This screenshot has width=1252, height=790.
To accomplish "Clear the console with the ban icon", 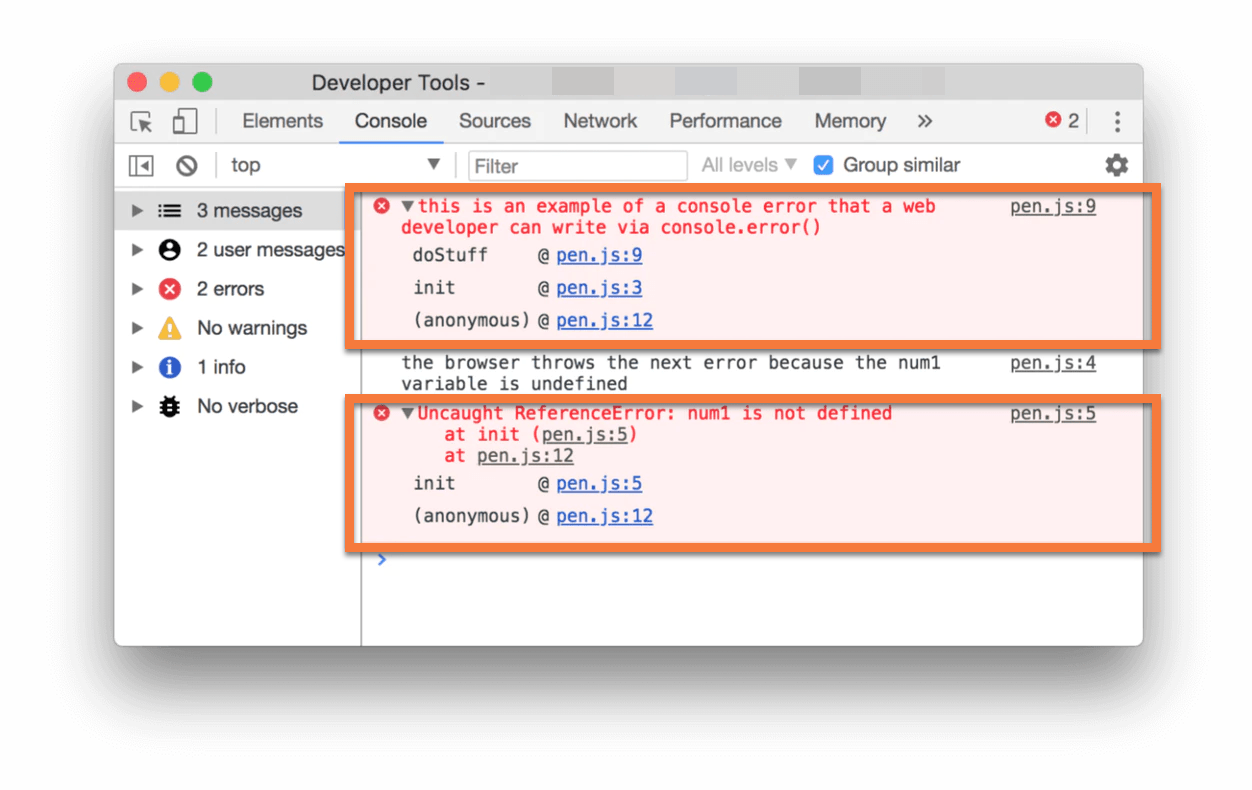I will click(x=187, y=166).
